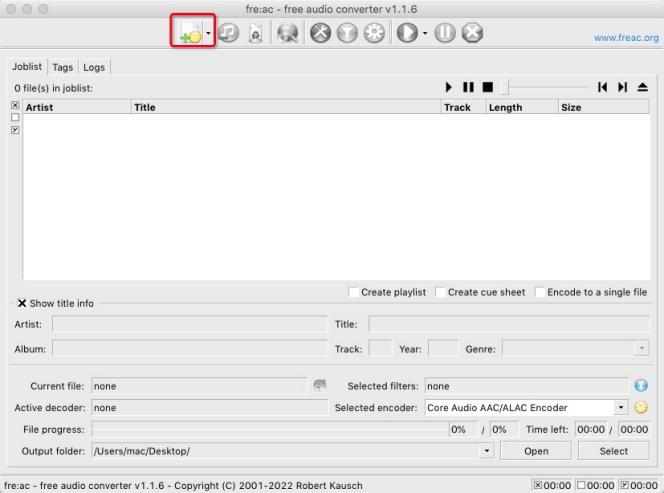Click the status bar copyright text
664x493 pixels.
(x=183, y=485)
